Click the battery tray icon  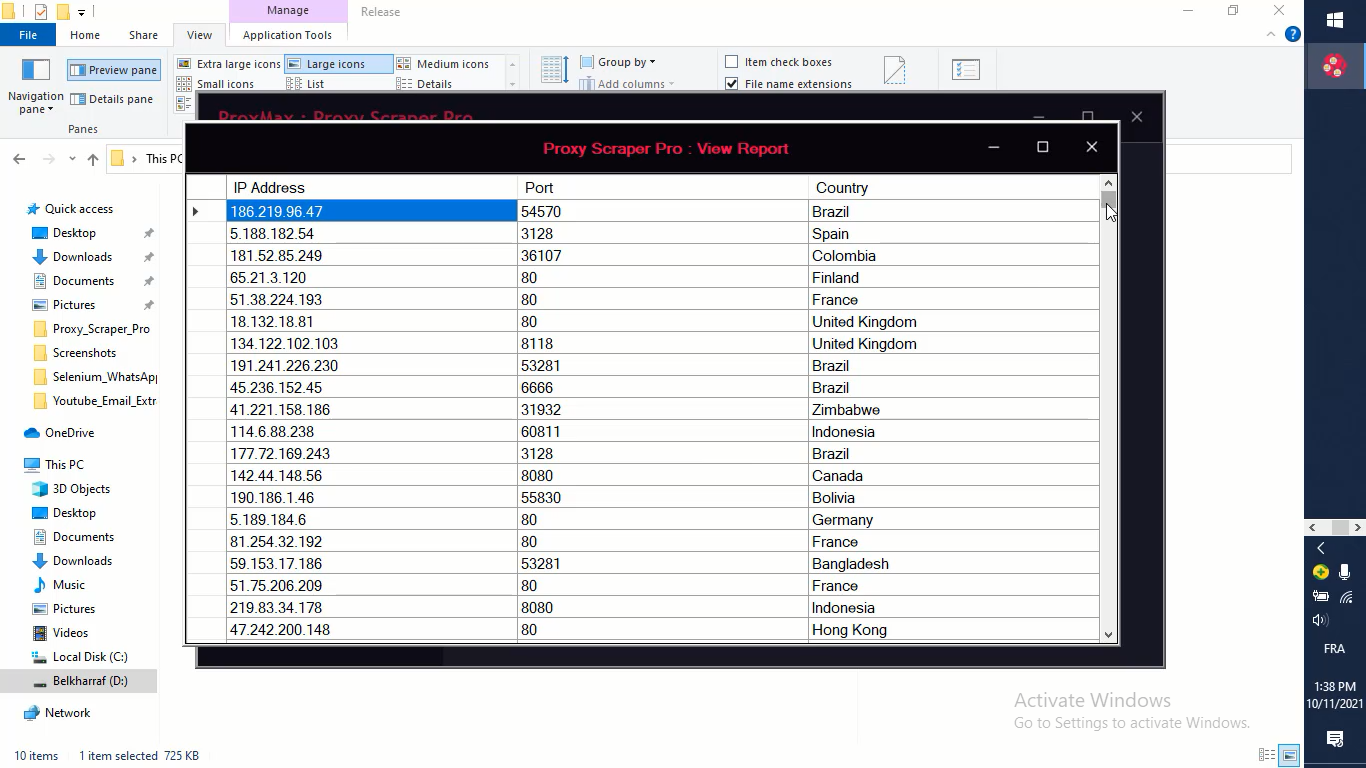click(1321, 596)
